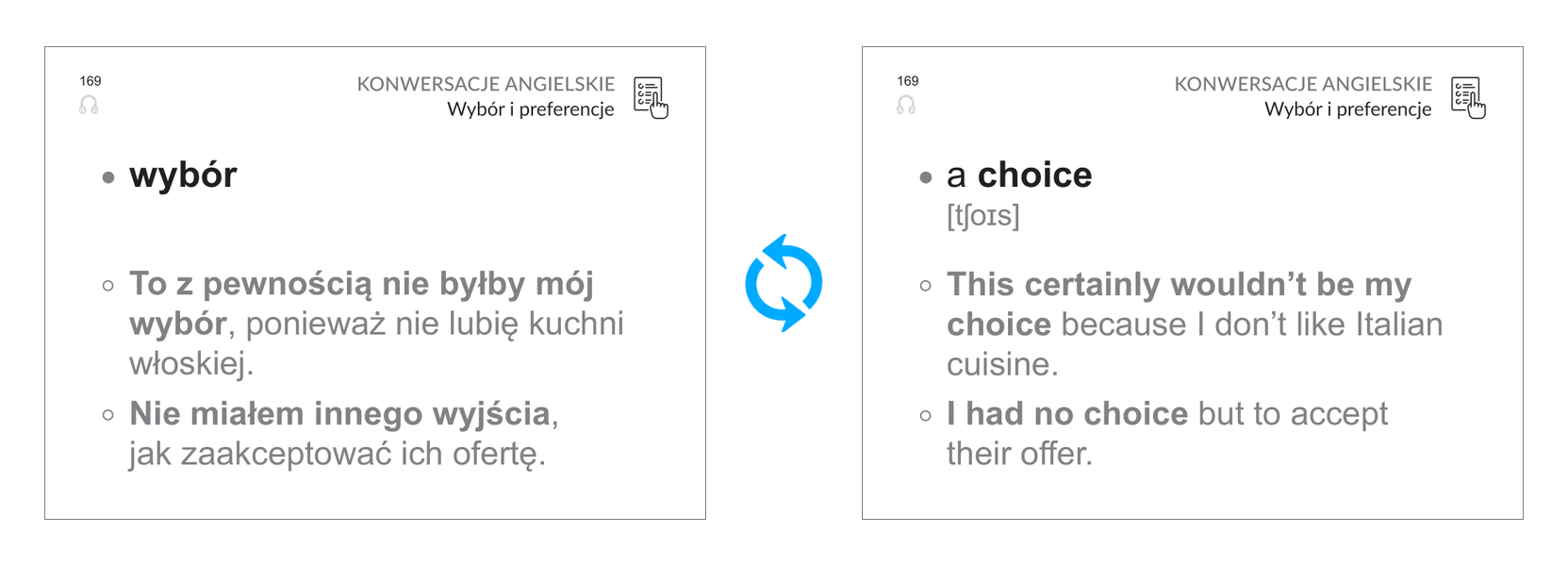The height and width of the screenshot is (566, 1568).
Task: Click the blue flip-card arrows icon
Action: point(784,283)
